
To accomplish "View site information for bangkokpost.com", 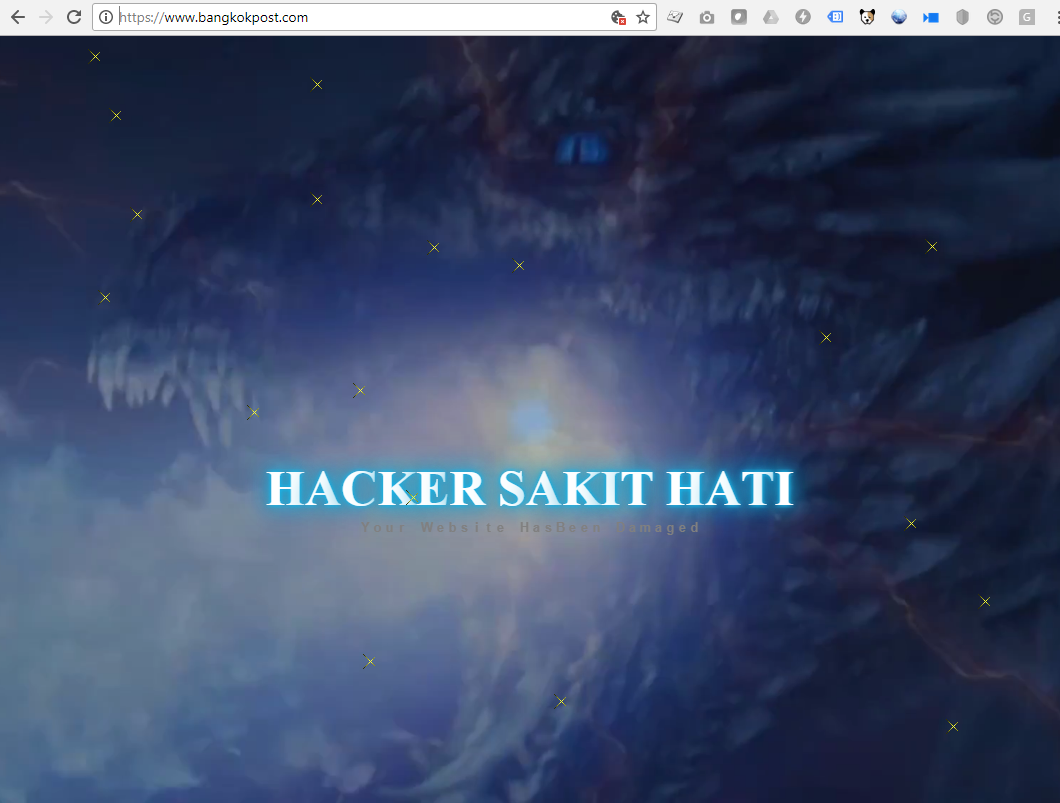I will click(x=105, y=17).
